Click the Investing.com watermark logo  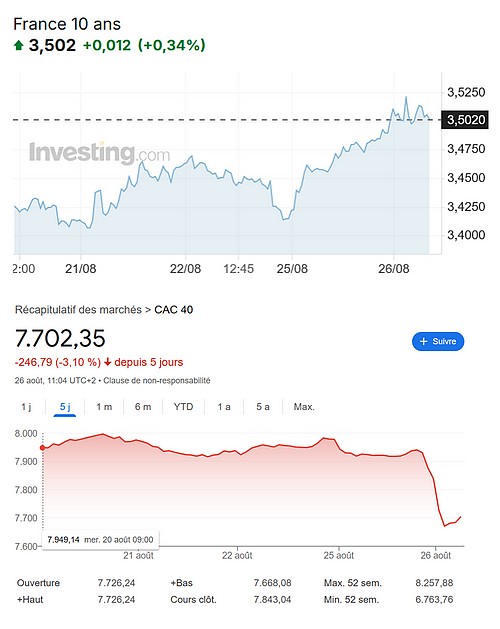coord(100,153)
